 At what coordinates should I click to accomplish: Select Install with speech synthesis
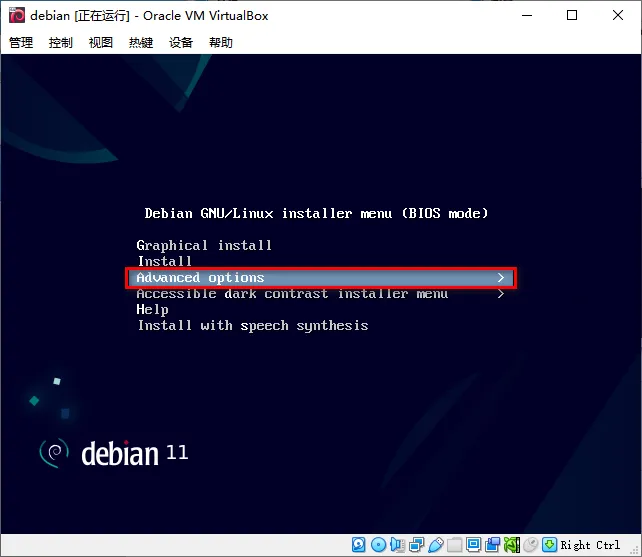[x=253, y=326]
